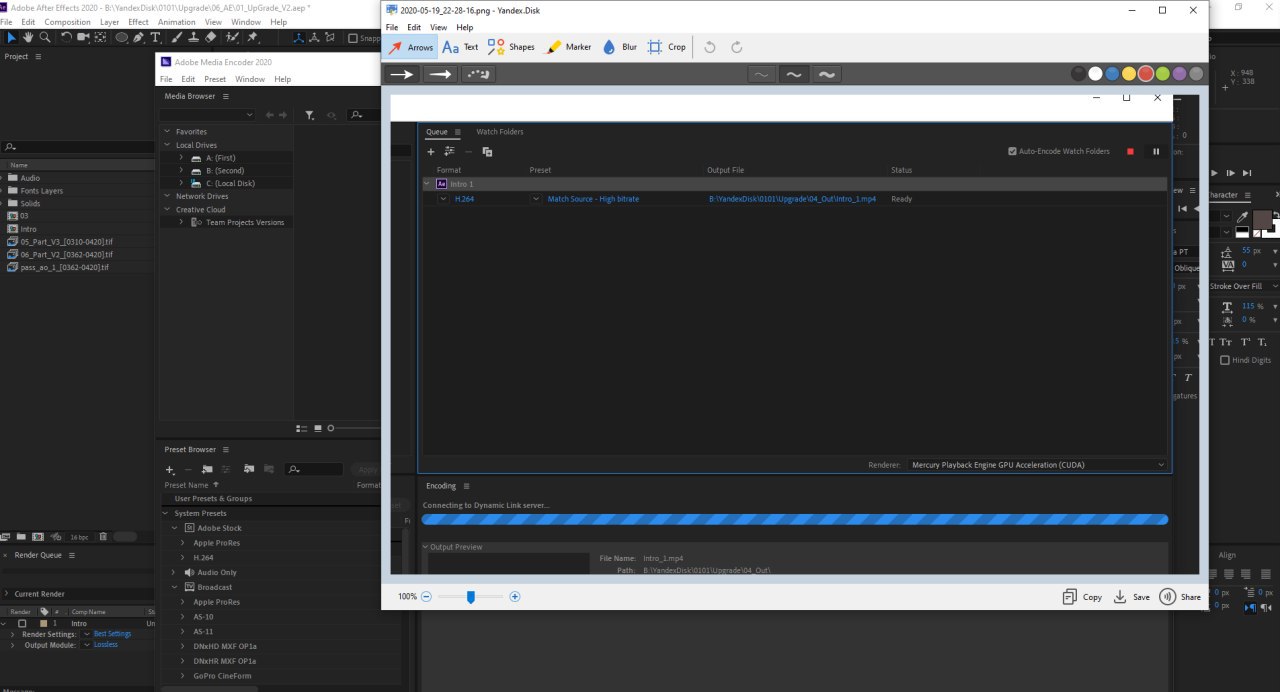The image size is (1280, 692).
Task: Choose the red color swatch
Action: click(1145, 74)
